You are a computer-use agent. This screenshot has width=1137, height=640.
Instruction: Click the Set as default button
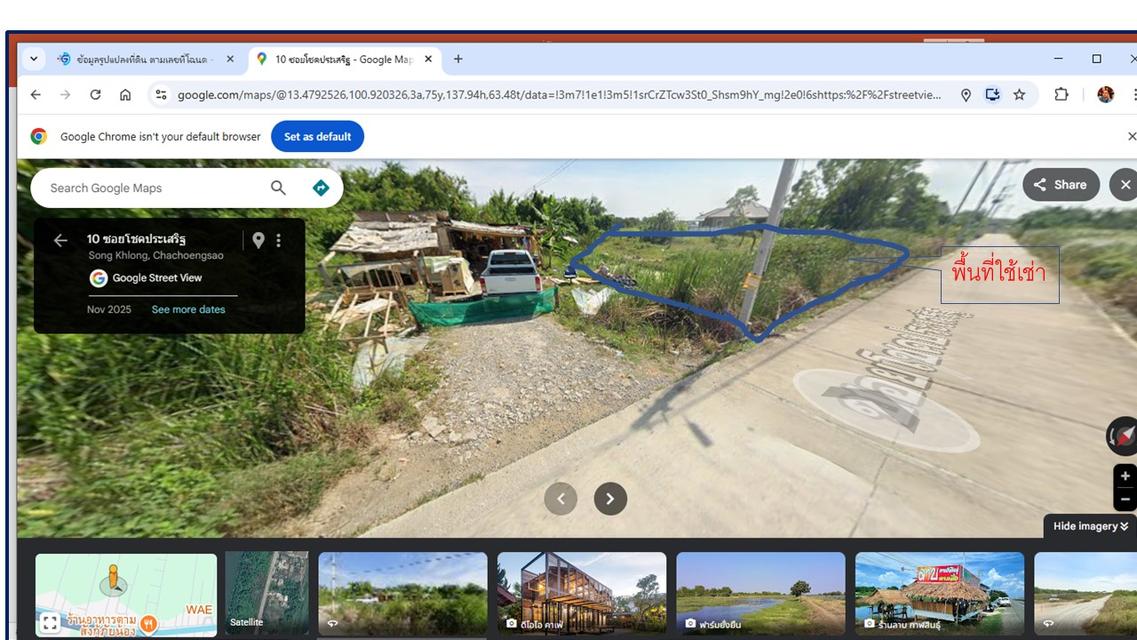pos(317,137)
